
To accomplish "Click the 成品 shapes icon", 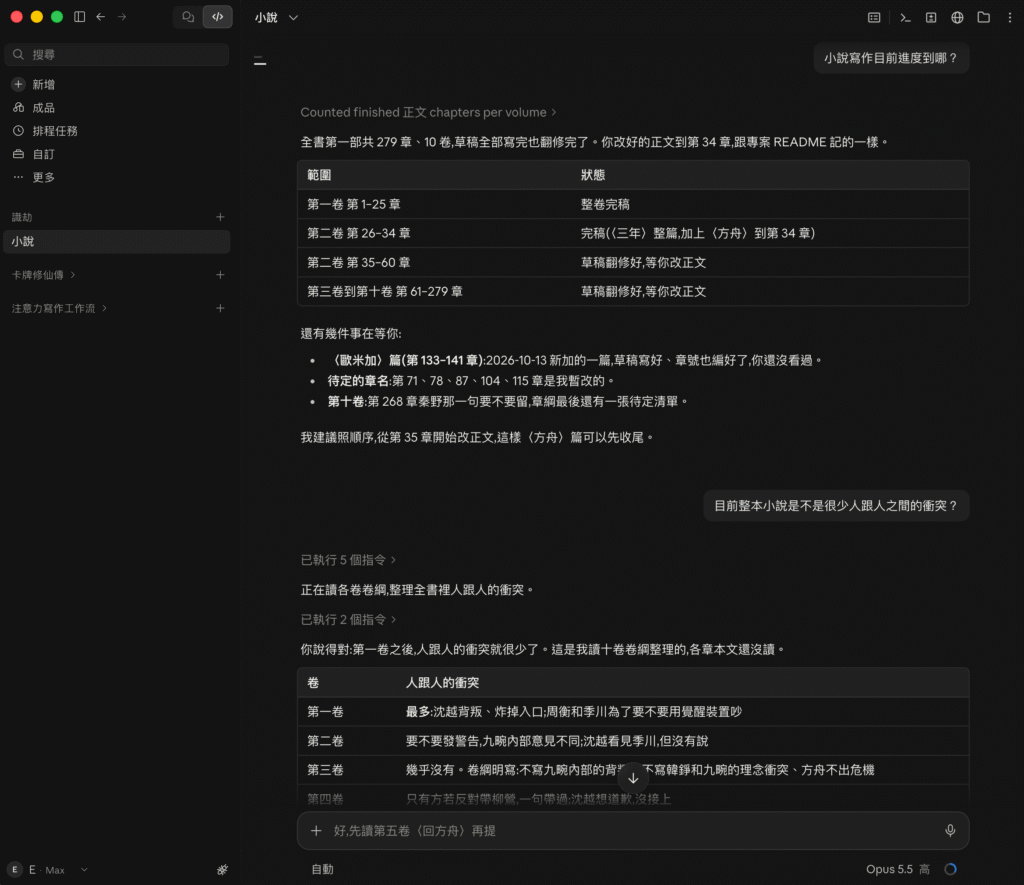I will pos(18,108).
